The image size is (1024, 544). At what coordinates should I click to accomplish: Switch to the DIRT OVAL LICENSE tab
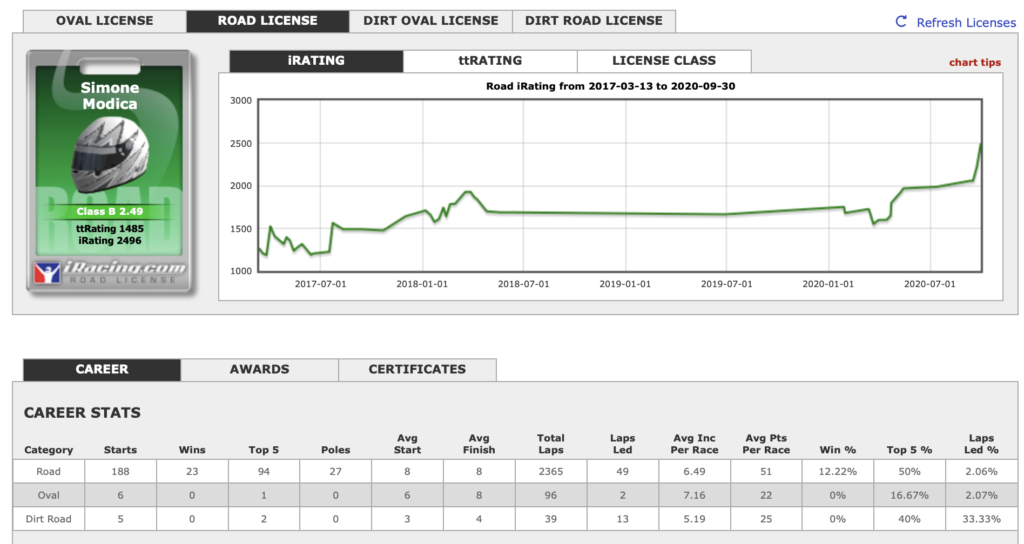[x=430, y=21]
